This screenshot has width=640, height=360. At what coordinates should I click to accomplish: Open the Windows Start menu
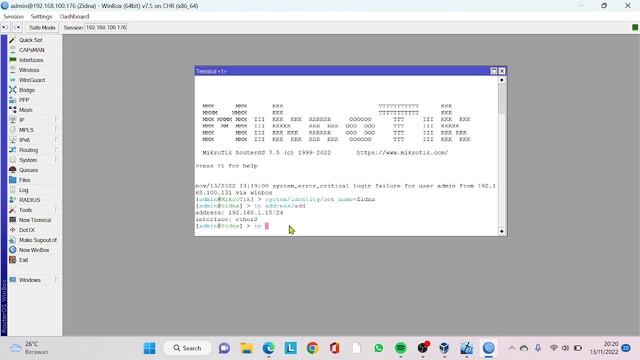(x=150, y=348)
